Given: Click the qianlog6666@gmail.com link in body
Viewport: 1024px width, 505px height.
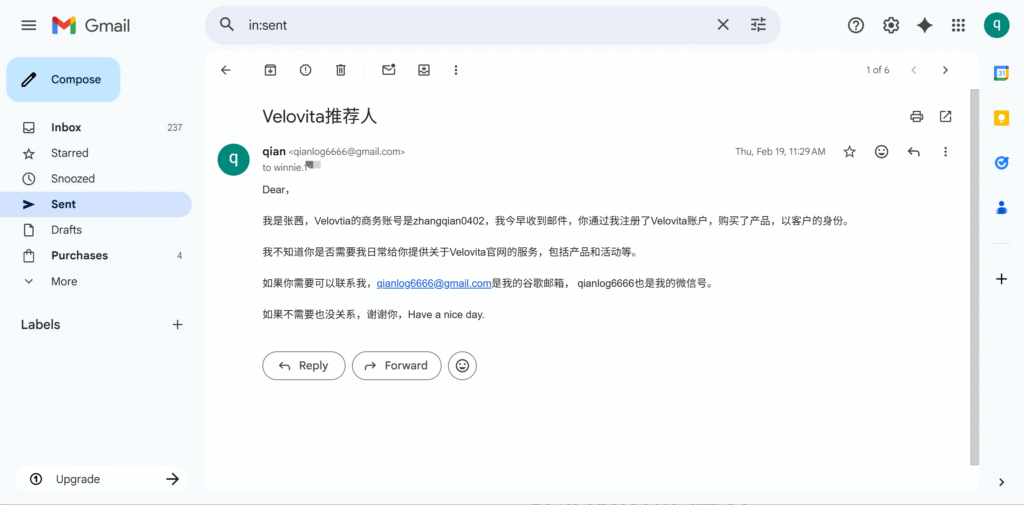Looking at the screenshot, I should tap(434, 284).
